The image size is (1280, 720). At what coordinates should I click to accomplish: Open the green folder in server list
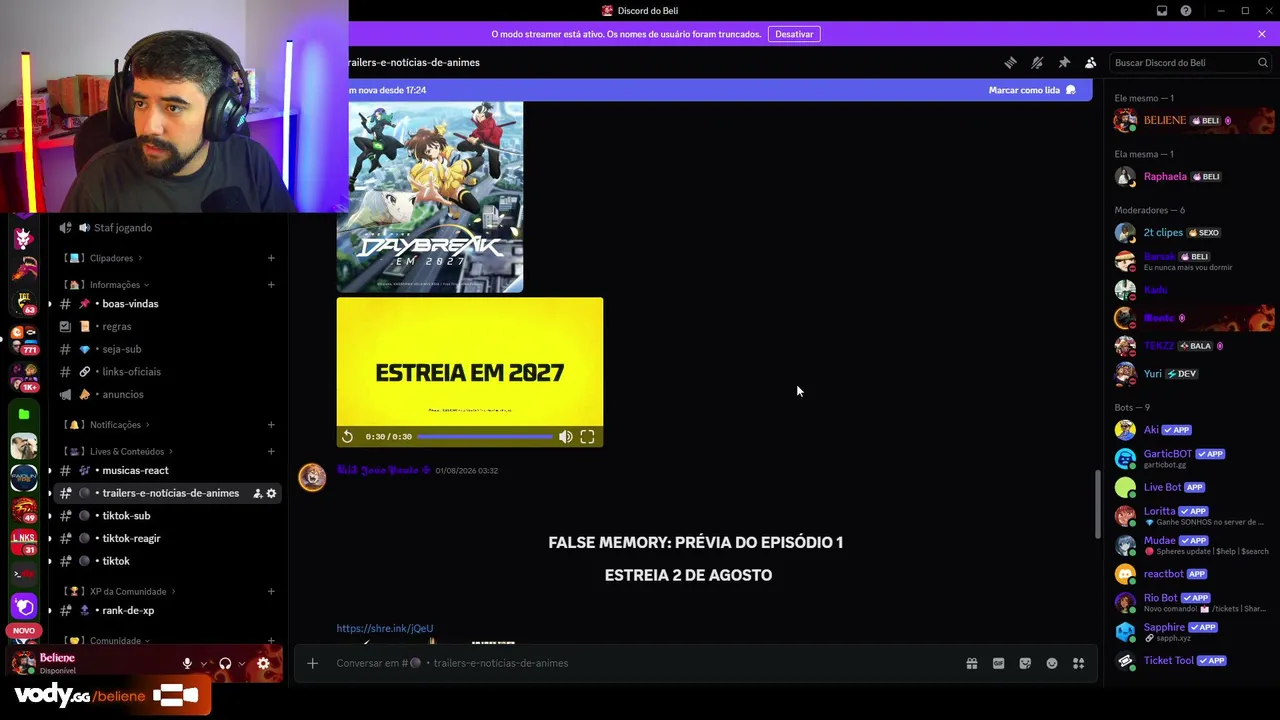point(24,414)
